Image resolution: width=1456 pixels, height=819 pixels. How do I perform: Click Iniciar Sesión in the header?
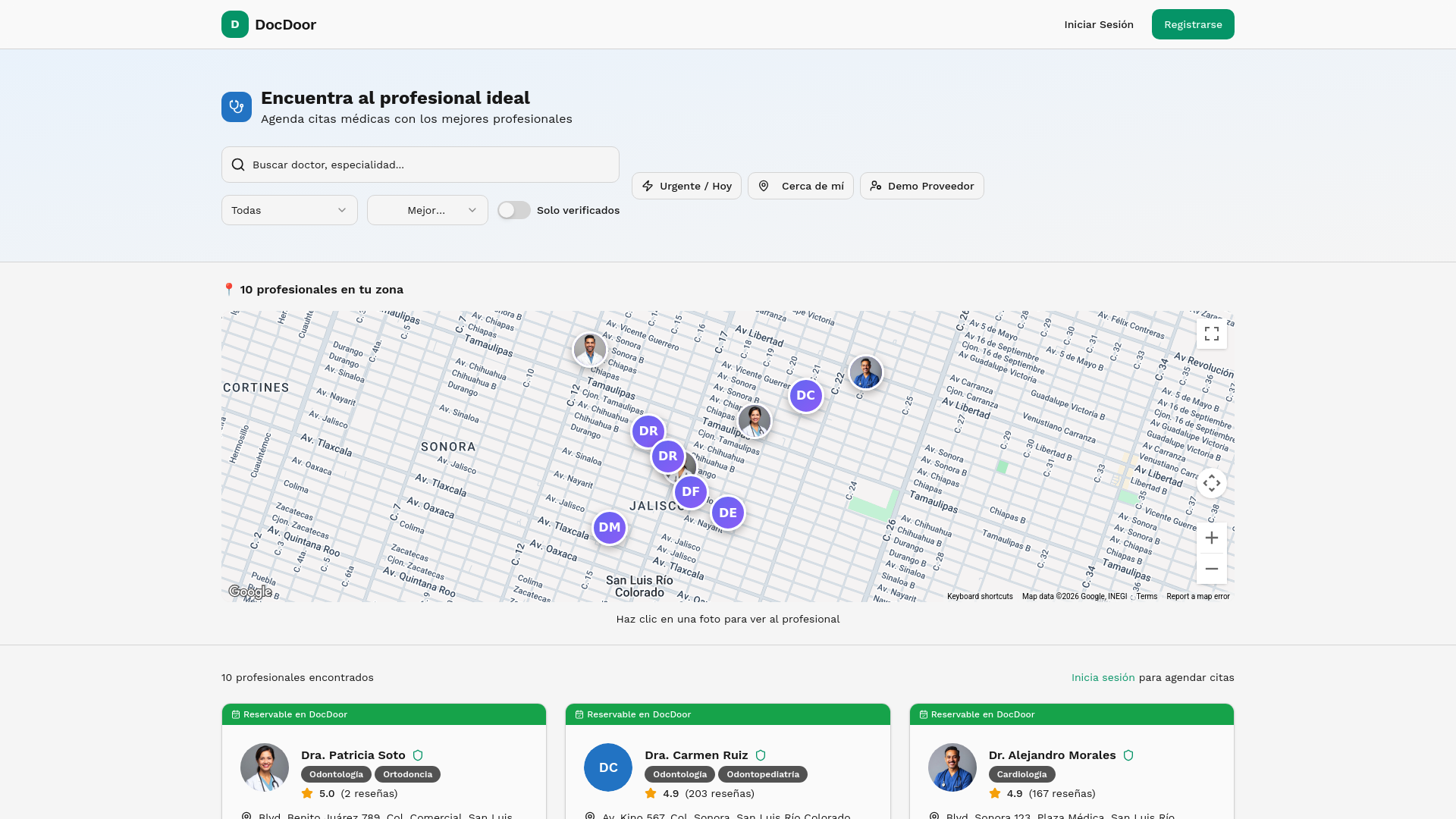(x=1099, y=24)
